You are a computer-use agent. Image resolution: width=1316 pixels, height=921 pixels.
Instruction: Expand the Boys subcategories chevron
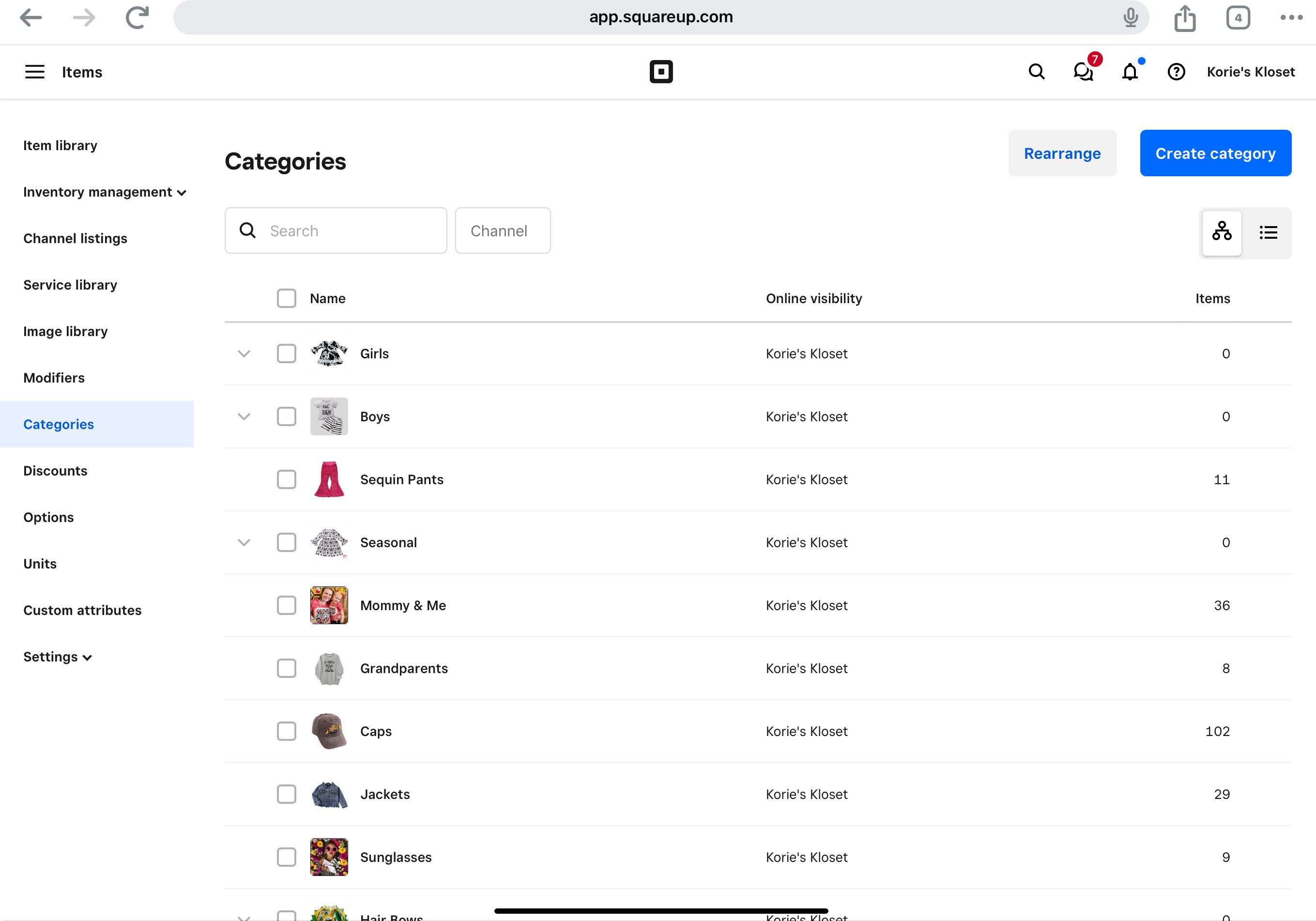[x=244, y=416]
